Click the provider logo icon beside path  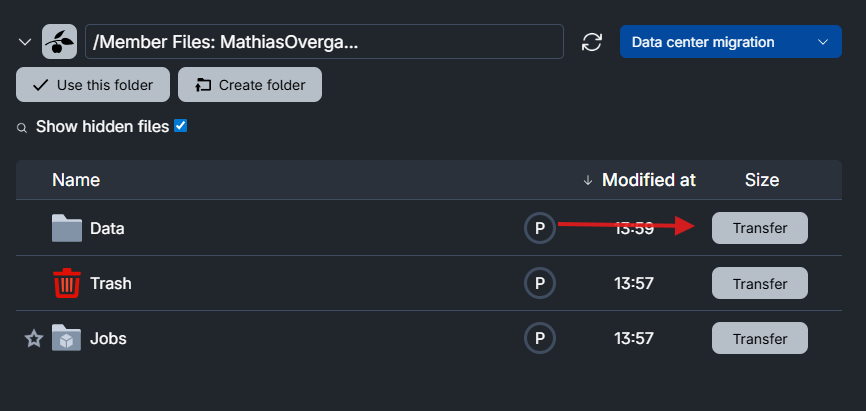(x=59, y=42)
